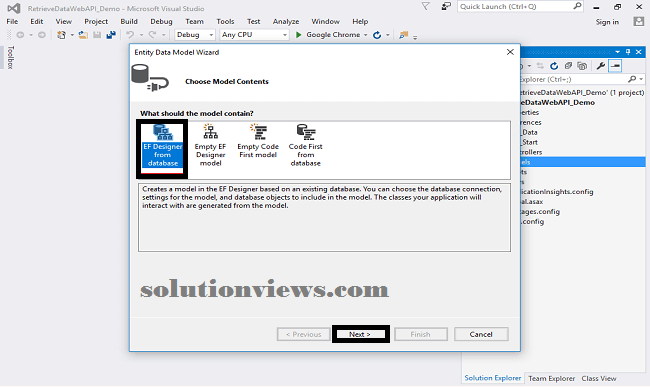The width and height of the screenshot is (650, 387).
Task: Select the ApplicationInsights.config file in tree
Action: click(x=557, y=192)
